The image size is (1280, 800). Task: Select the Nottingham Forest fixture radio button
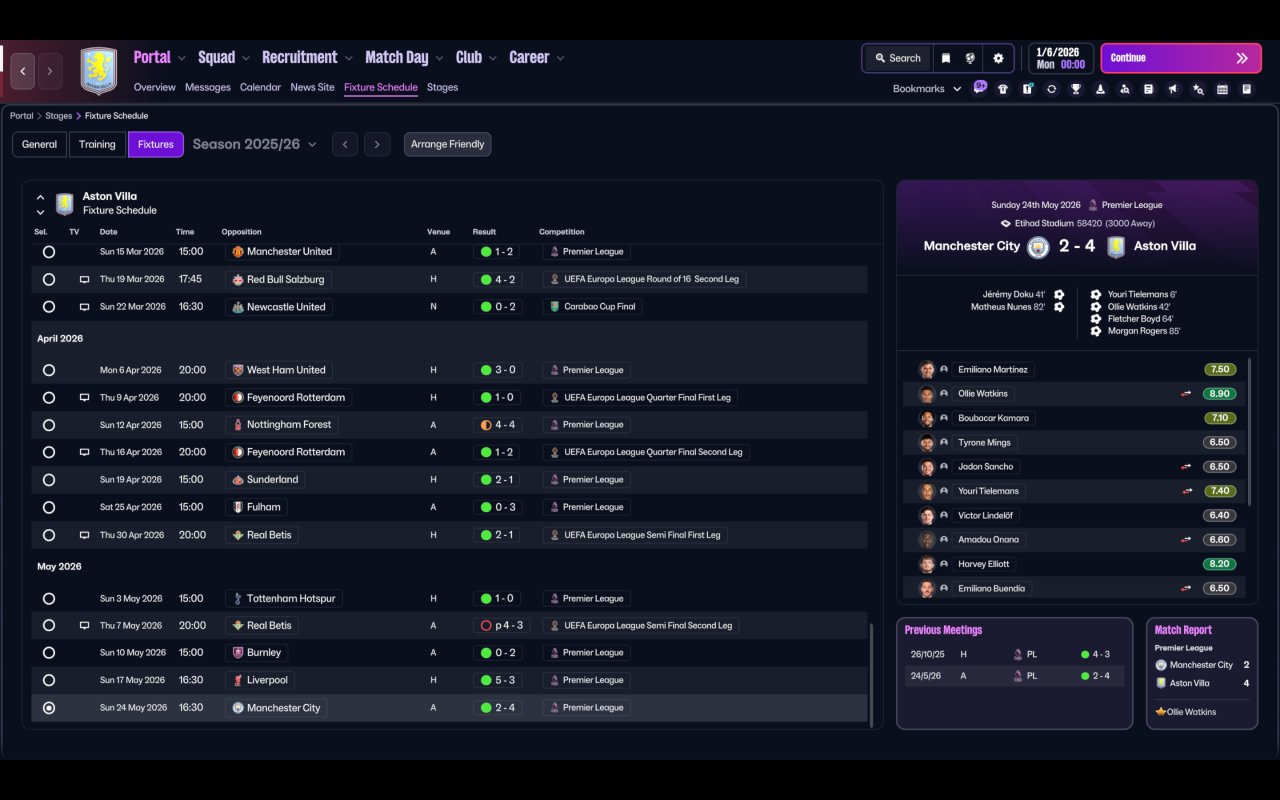49,425
